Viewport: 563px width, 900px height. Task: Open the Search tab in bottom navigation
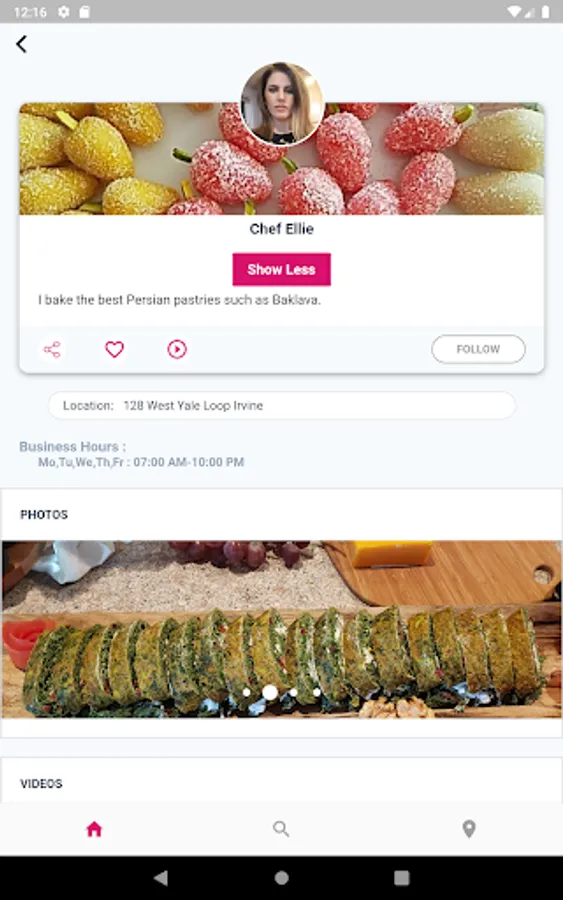point(281,828)
